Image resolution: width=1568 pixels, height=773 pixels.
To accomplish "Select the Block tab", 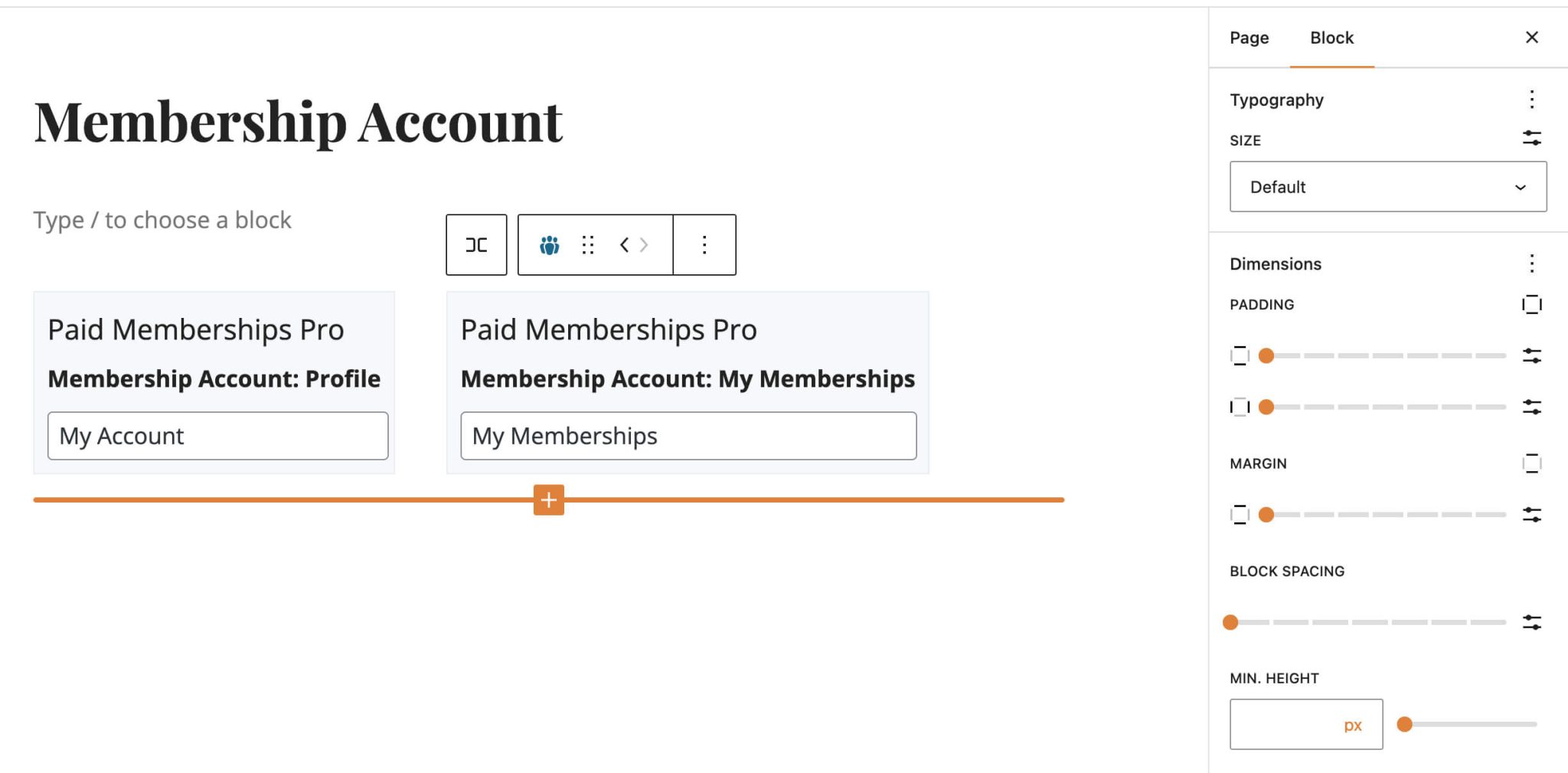I will pos(1331,37).
